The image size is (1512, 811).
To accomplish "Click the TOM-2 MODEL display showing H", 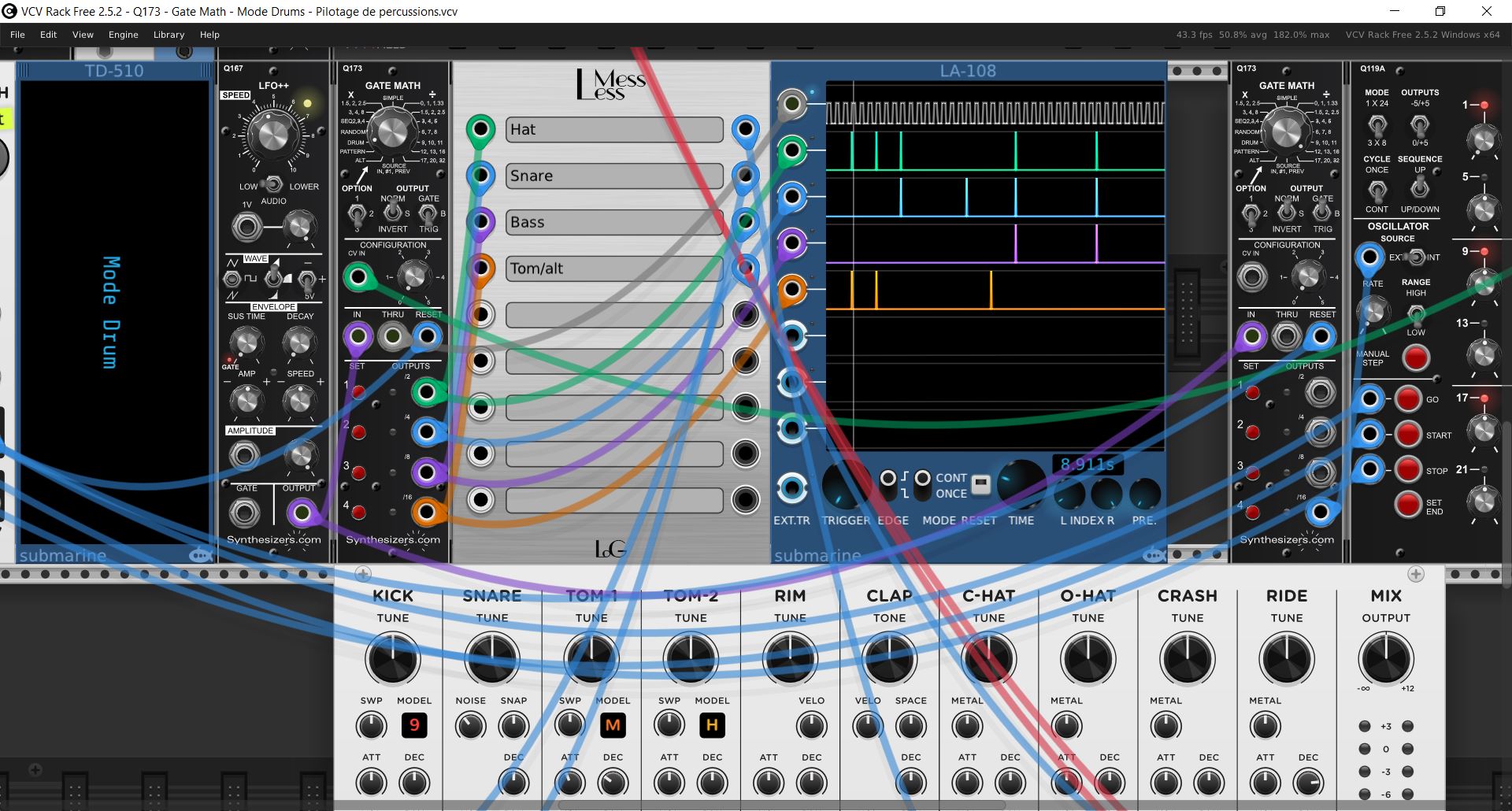I will (712, 724).
